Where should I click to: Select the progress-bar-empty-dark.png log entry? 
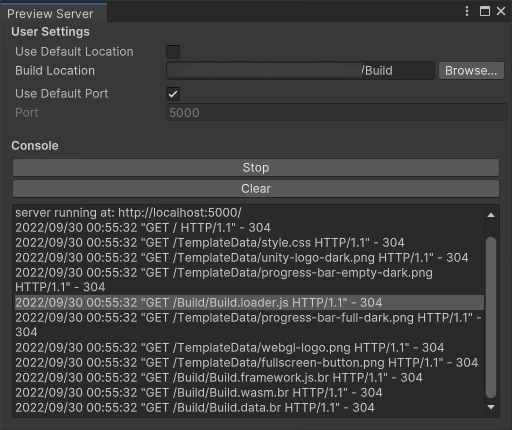249,280
